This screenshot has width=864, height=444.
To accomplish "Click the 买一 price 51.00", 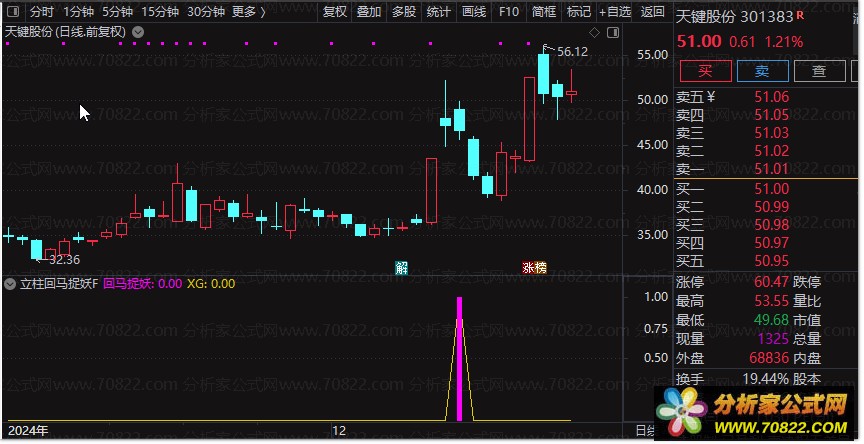I will 771,189.
